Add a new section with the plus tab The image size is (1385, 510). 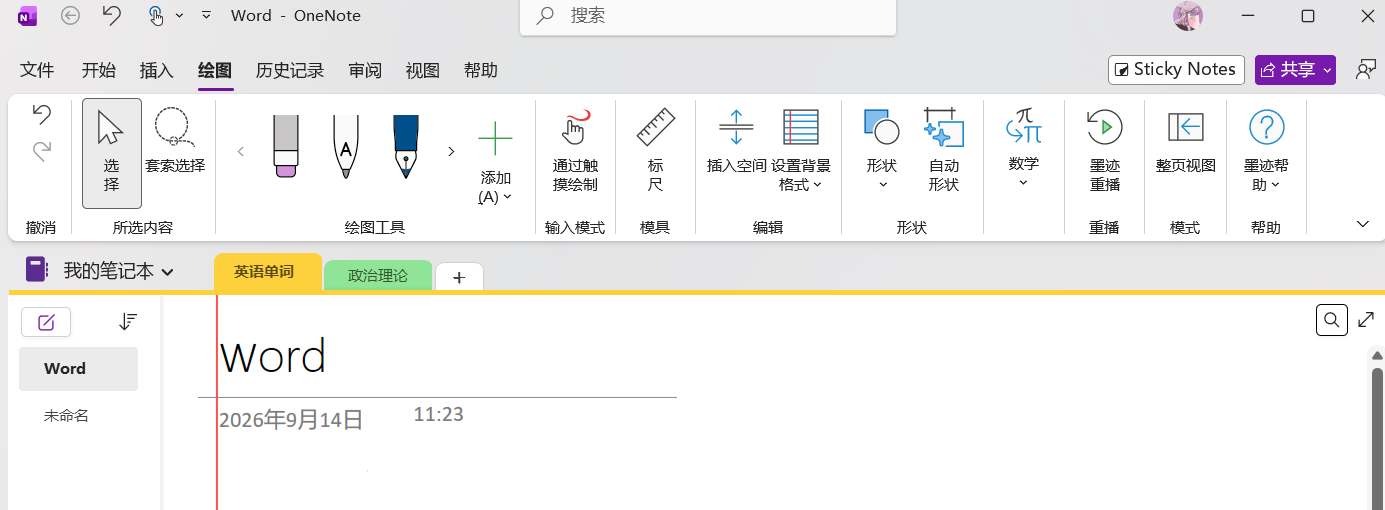pos(459,277)
